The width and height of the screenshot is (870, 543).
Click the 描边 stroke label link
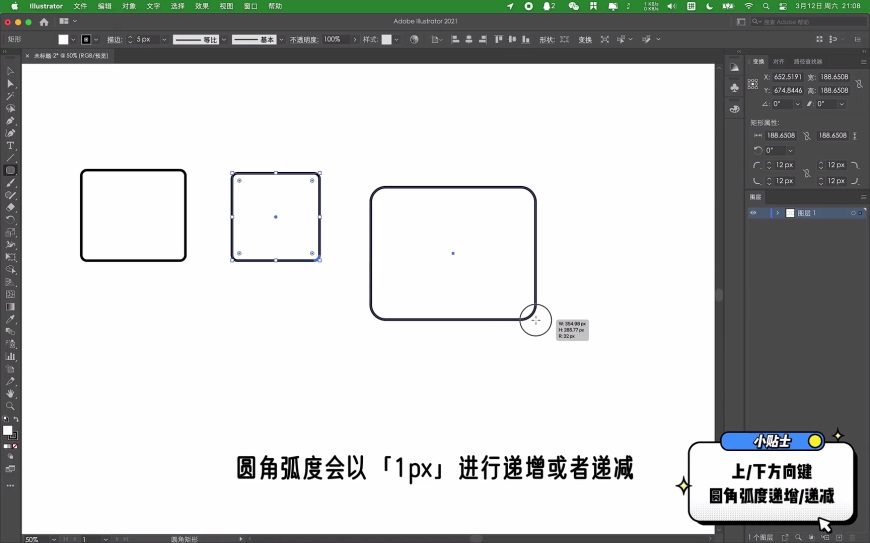114,39
